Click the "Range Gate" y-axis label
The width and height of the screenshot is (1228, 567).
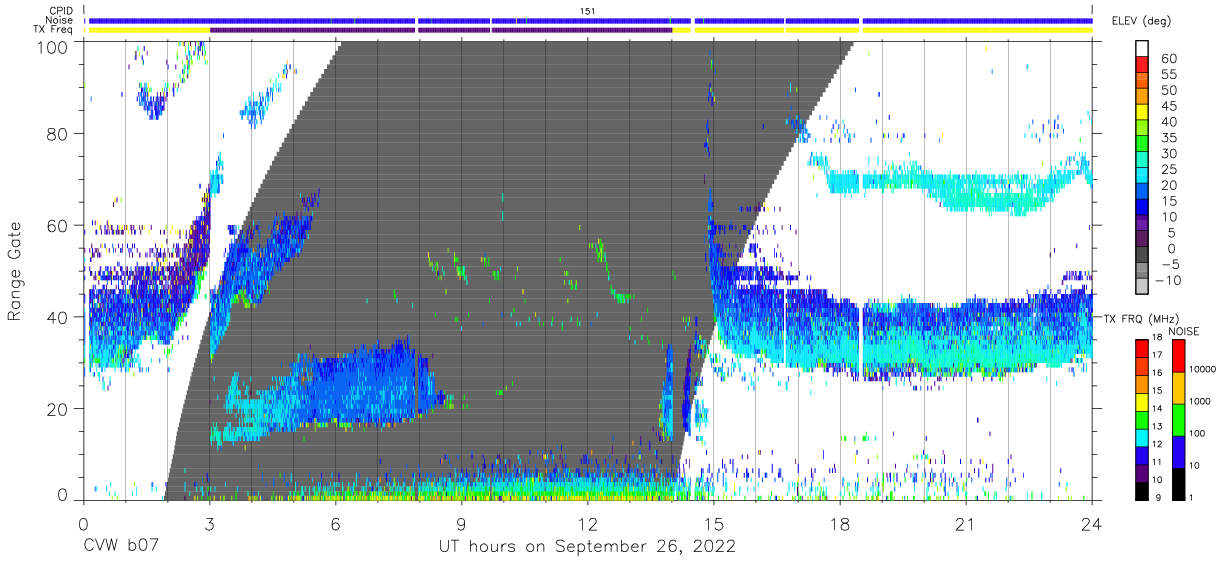point(15,272)
